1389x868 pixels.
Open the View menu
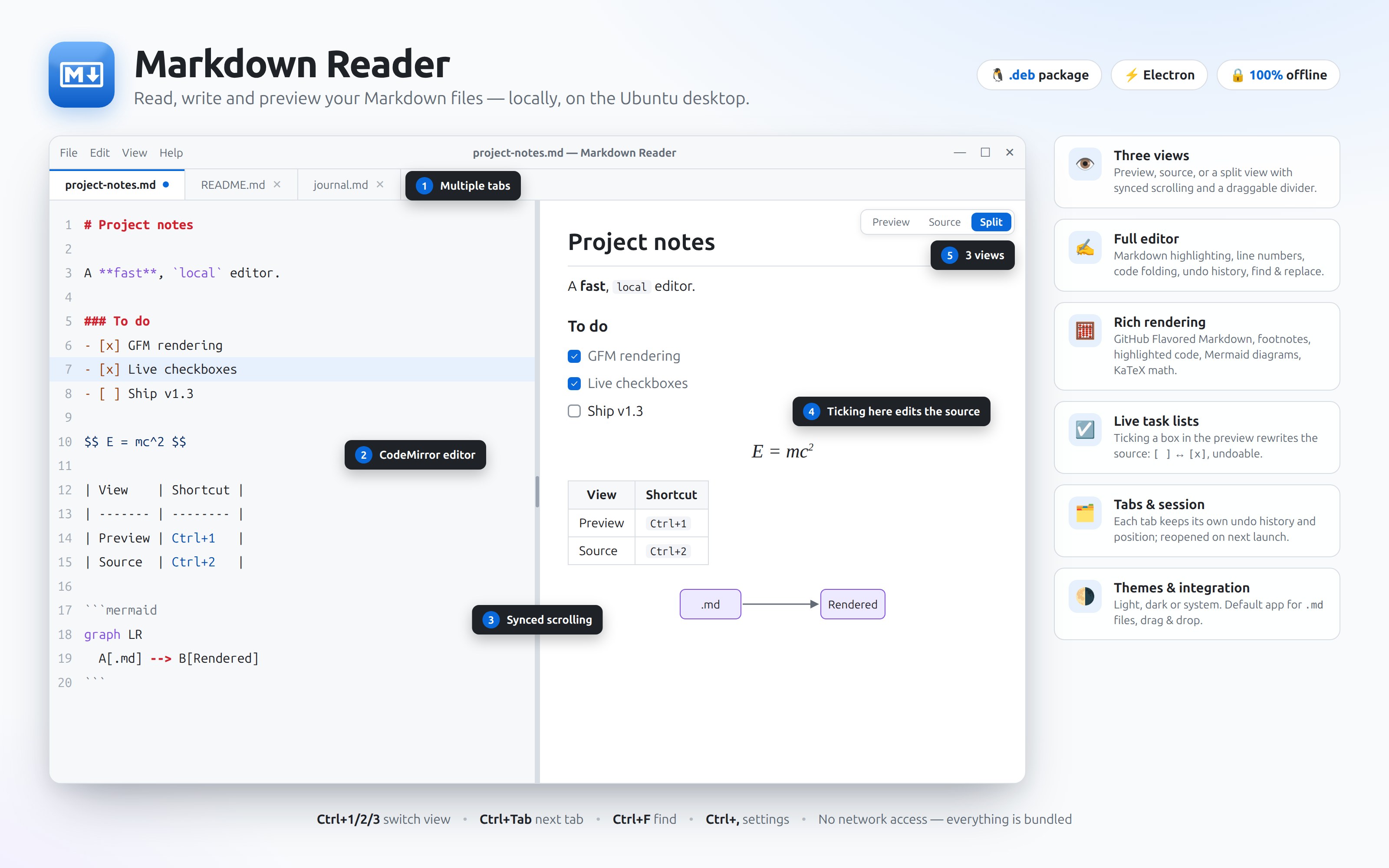[134, 153]
